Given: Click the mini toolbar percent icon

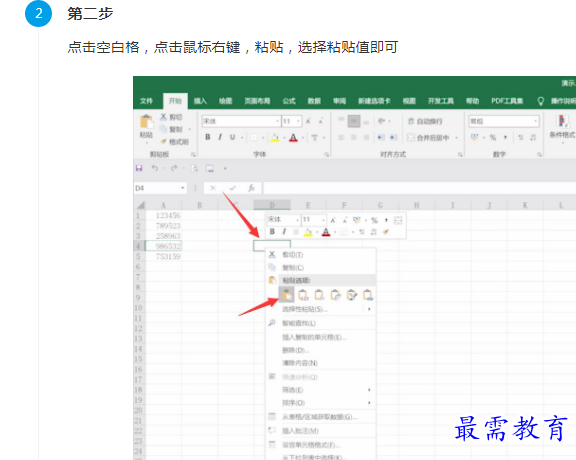Looking at the screenshot, I should pyautogui.click(x=374, y=220).
